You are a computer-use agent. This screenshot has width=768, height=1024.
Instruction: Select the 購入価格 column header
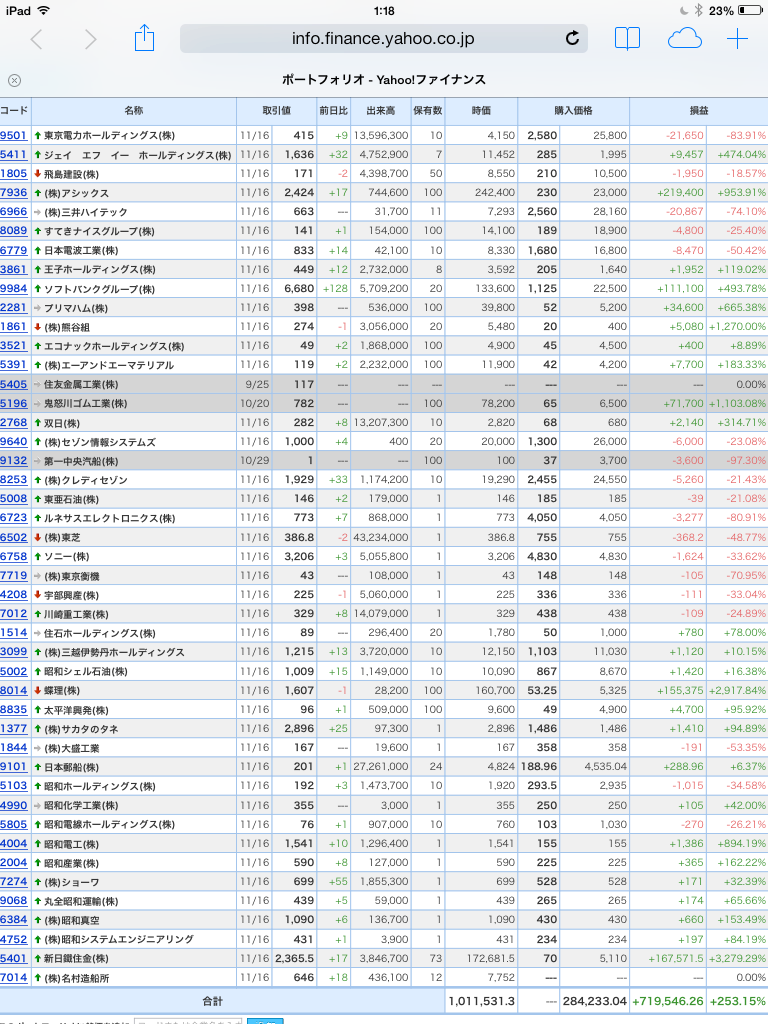coord(573,111)
